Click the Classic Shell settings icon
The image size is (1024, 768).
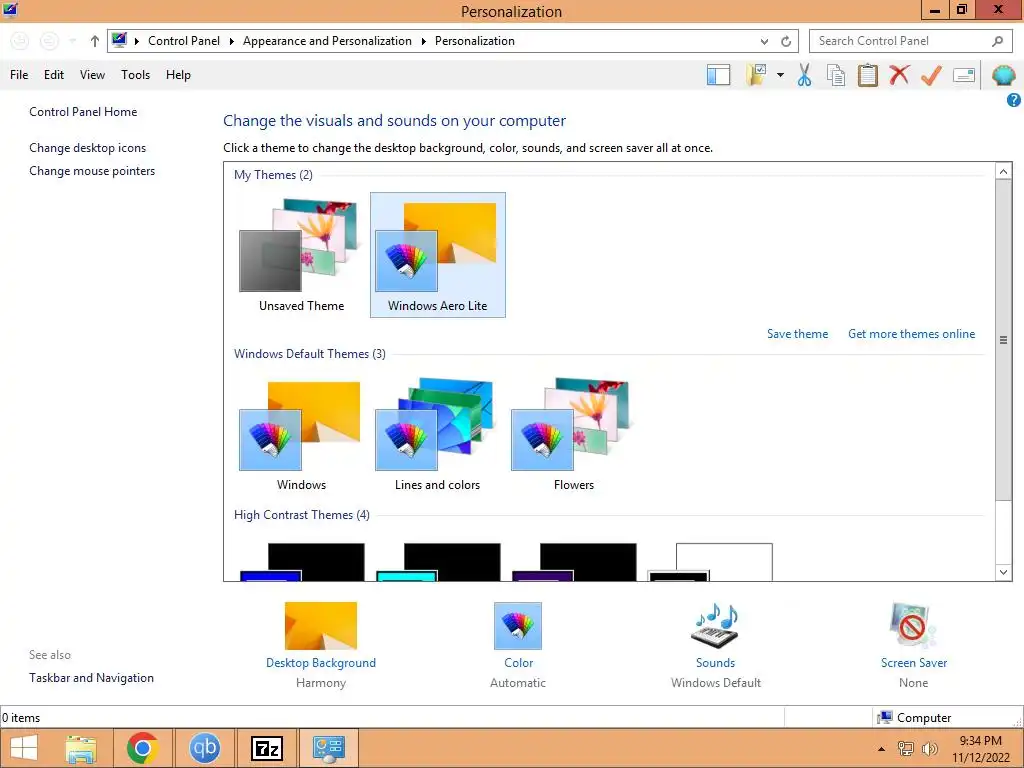1004,75
